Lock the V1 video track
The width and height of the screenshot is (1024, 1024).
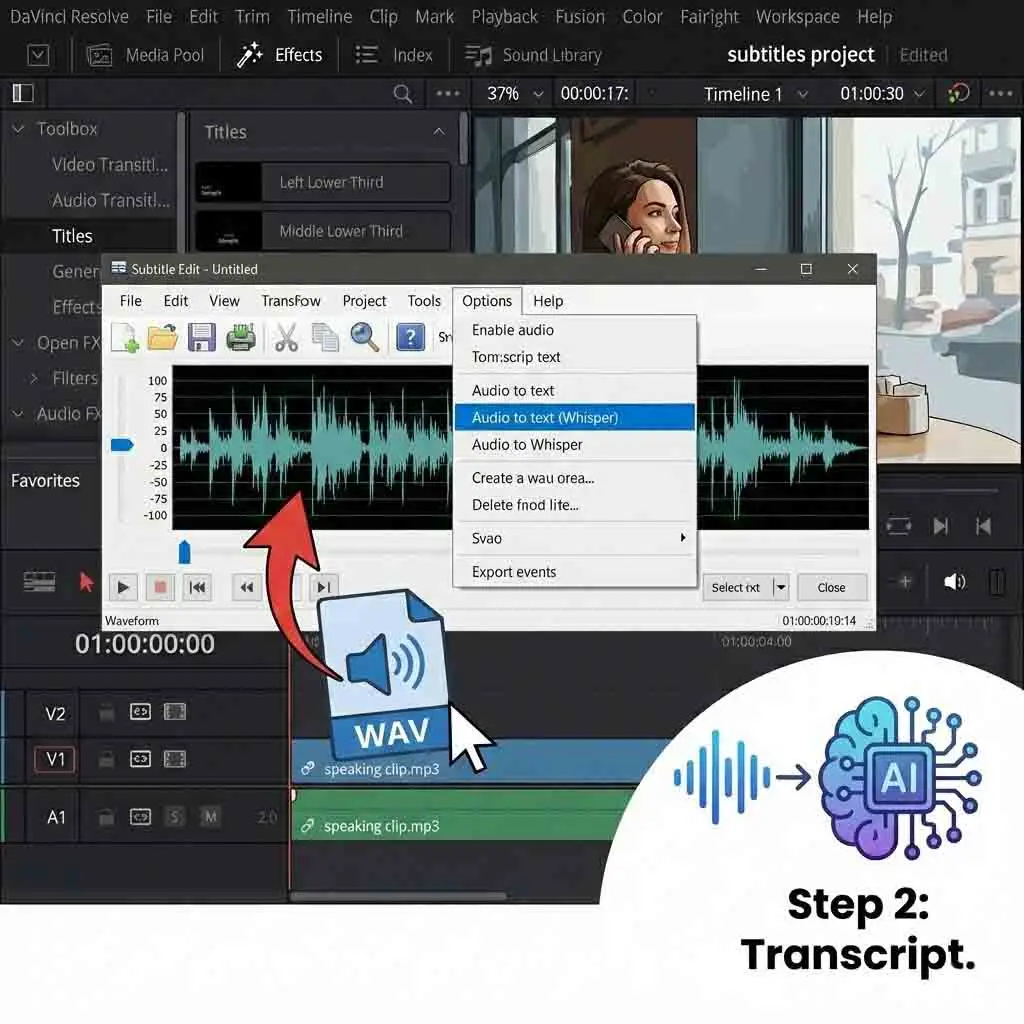107,760
